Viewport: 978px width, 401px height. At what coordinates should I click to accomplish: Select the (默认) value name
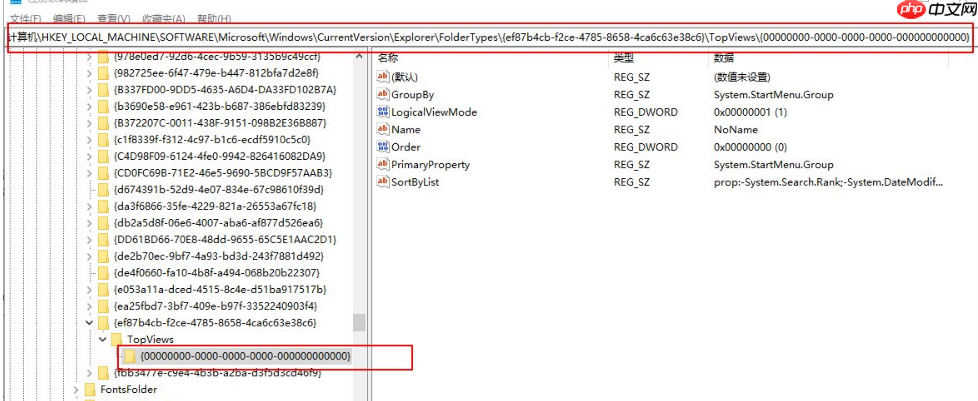pyautogui.click(x=404, y=77)
